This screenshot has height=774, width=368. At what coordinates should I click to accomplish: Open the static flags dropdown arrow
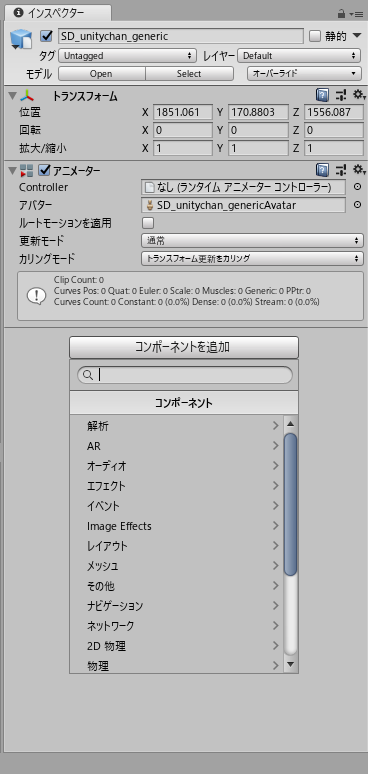click(357, 36)
